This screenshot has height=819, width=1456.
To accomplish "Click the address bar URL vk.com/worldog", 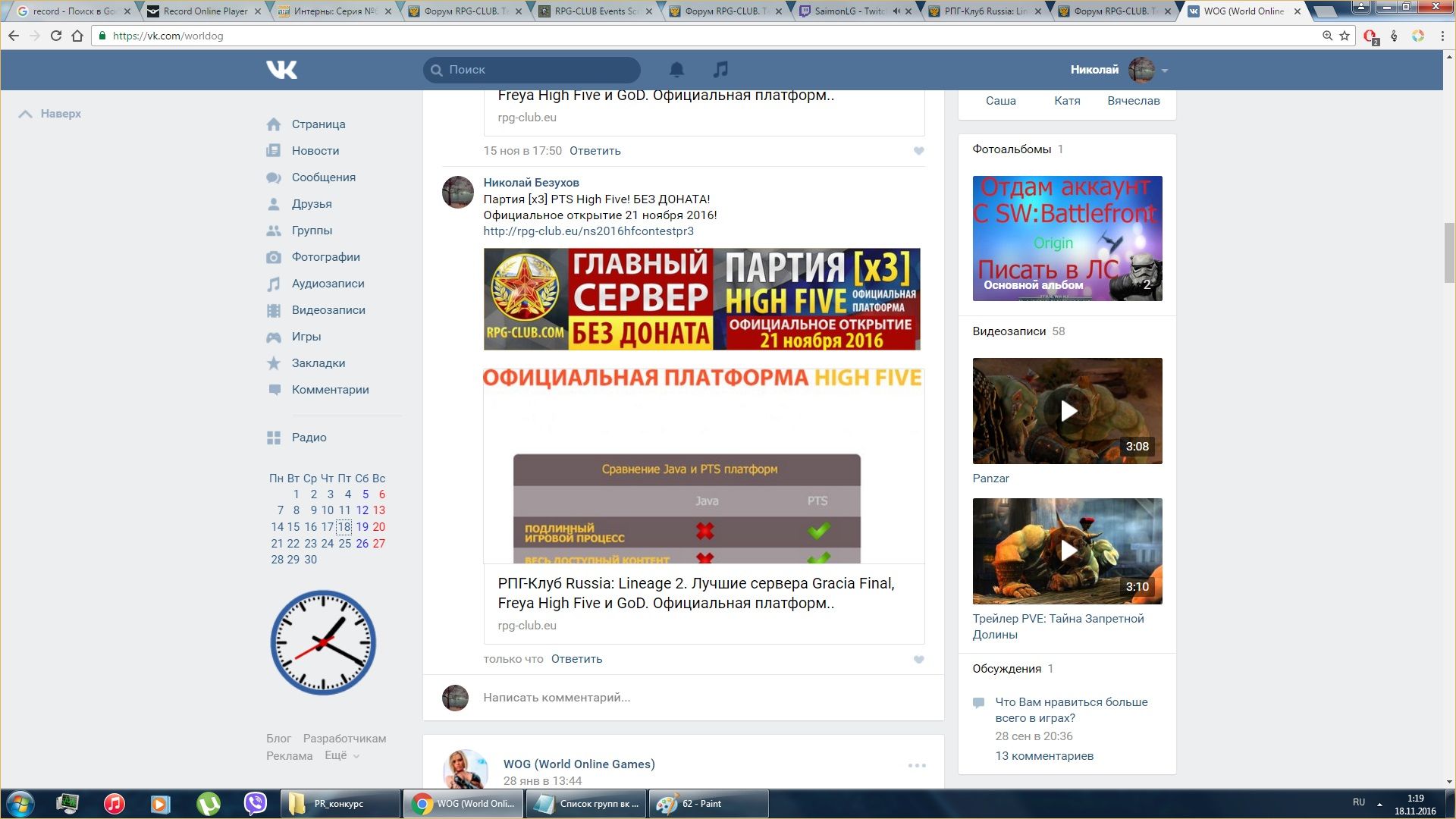I will click(168, 36).
